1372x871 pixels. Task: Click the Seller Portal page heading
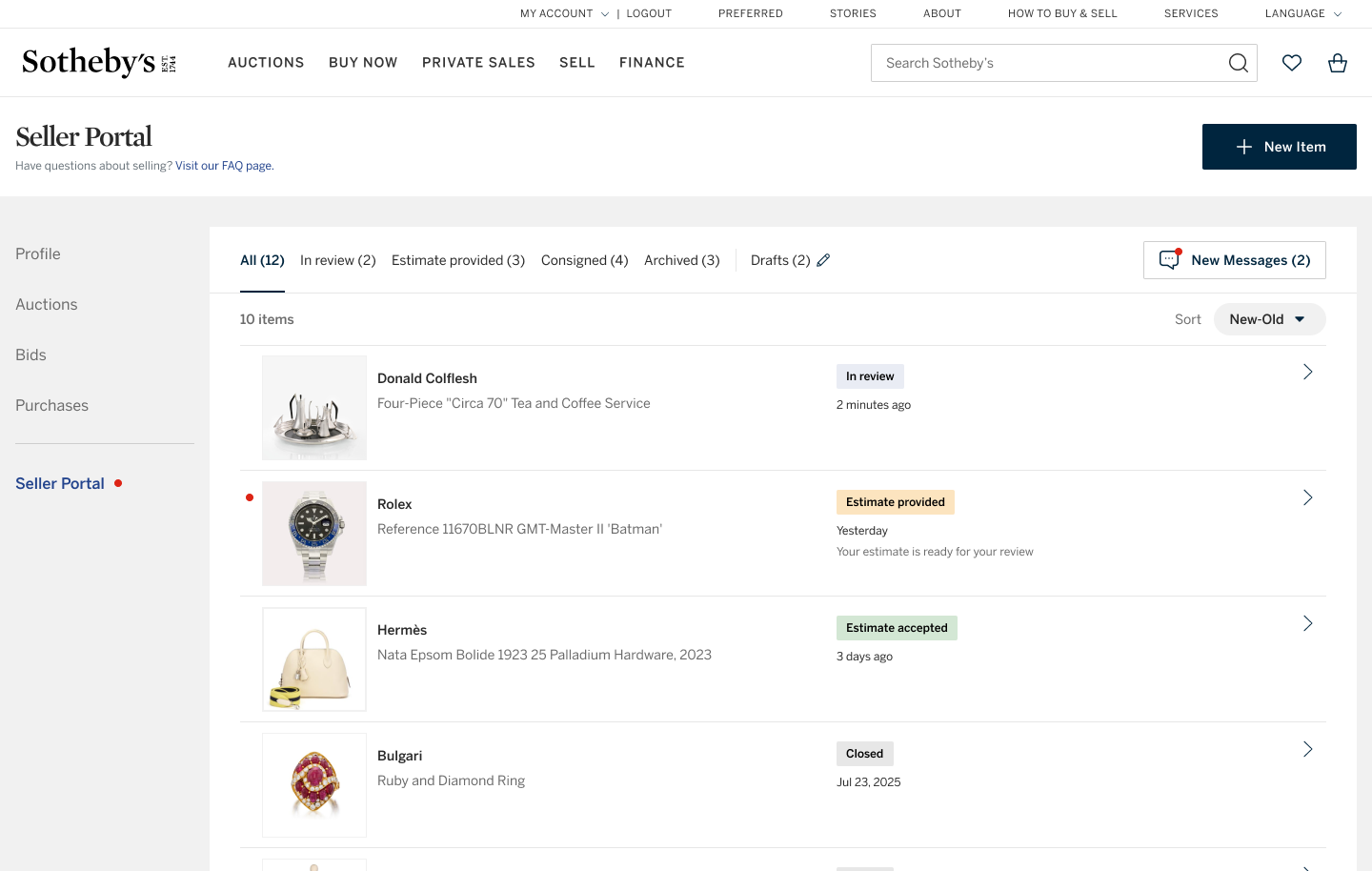(84, 136)
